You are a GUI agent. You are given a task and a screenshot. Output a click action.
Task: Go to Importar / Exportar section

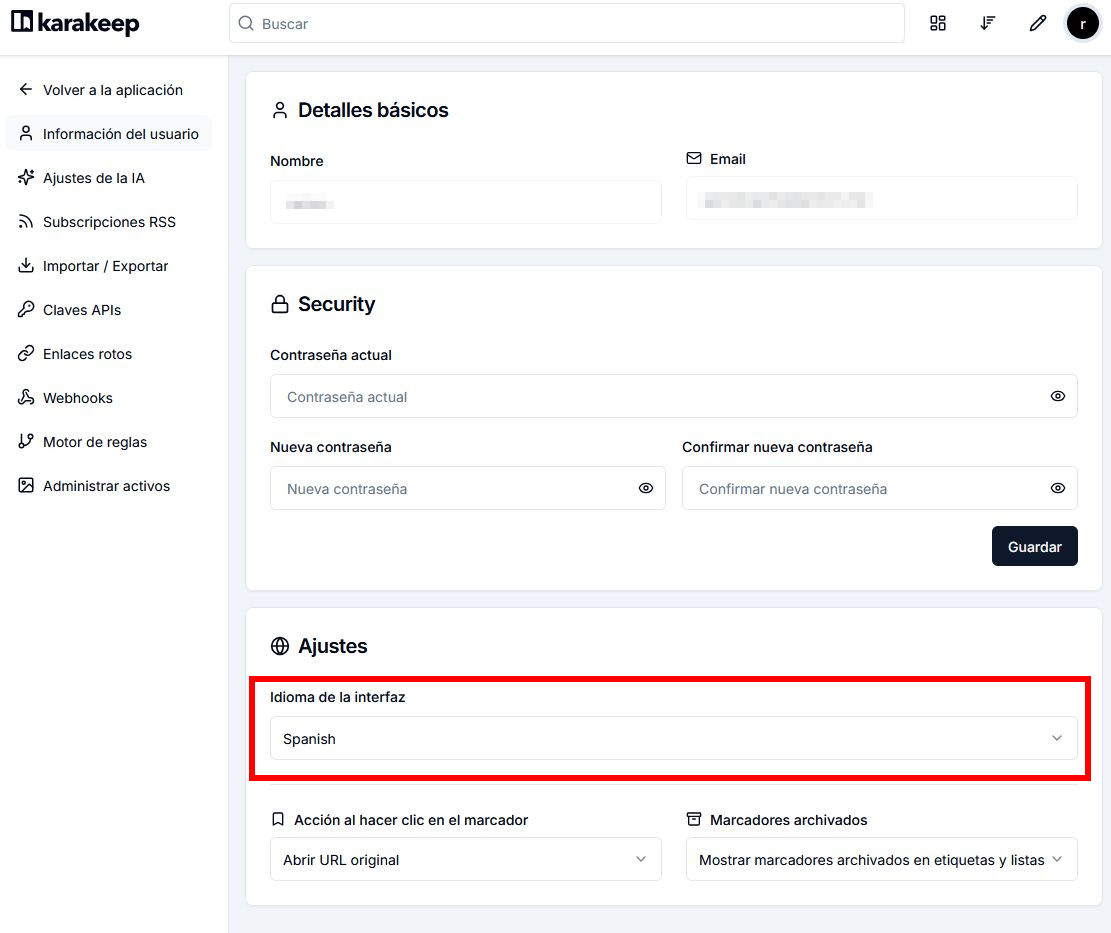105,266
